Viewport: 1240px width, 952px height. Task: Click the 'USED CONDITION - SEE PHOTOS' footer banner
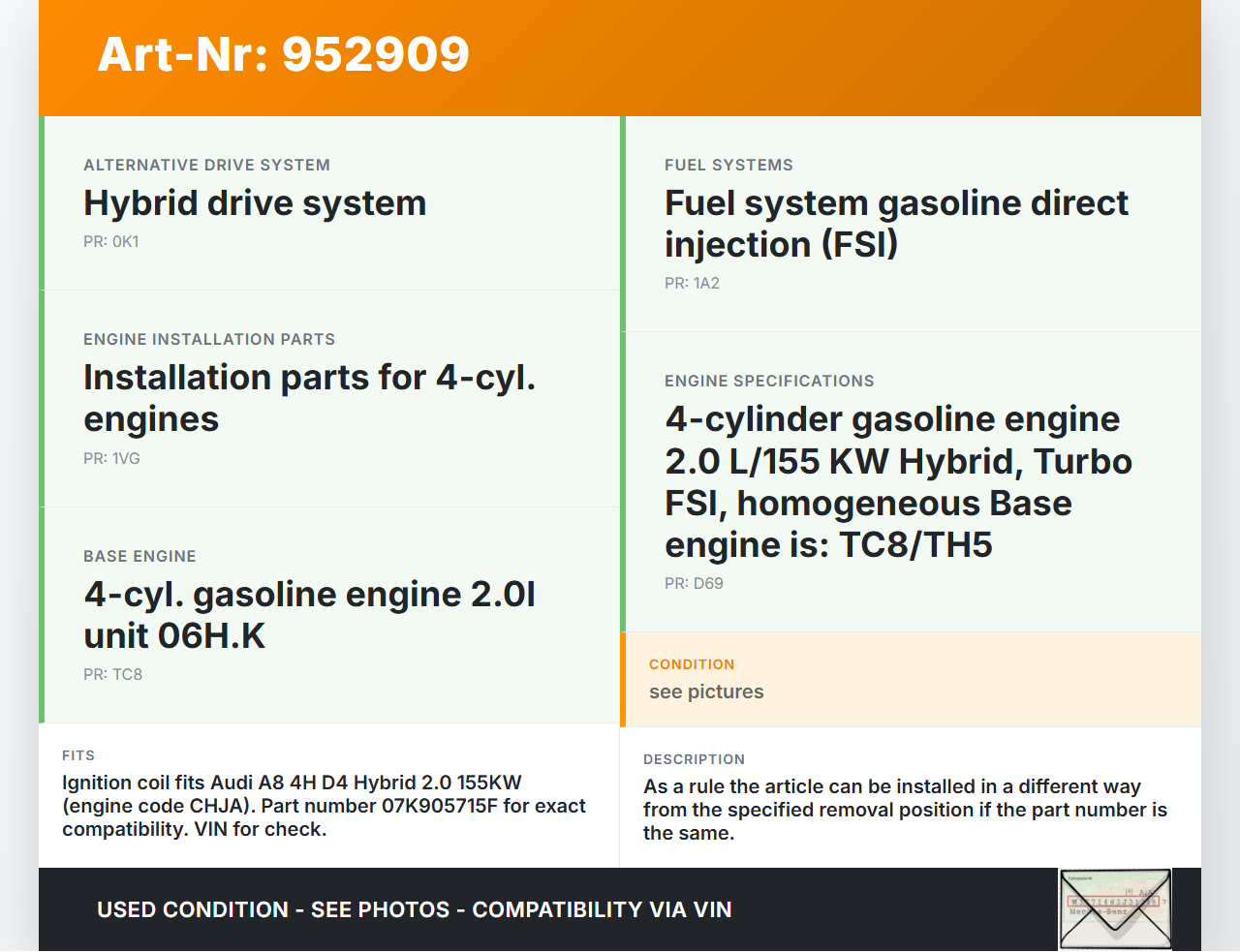415,910
